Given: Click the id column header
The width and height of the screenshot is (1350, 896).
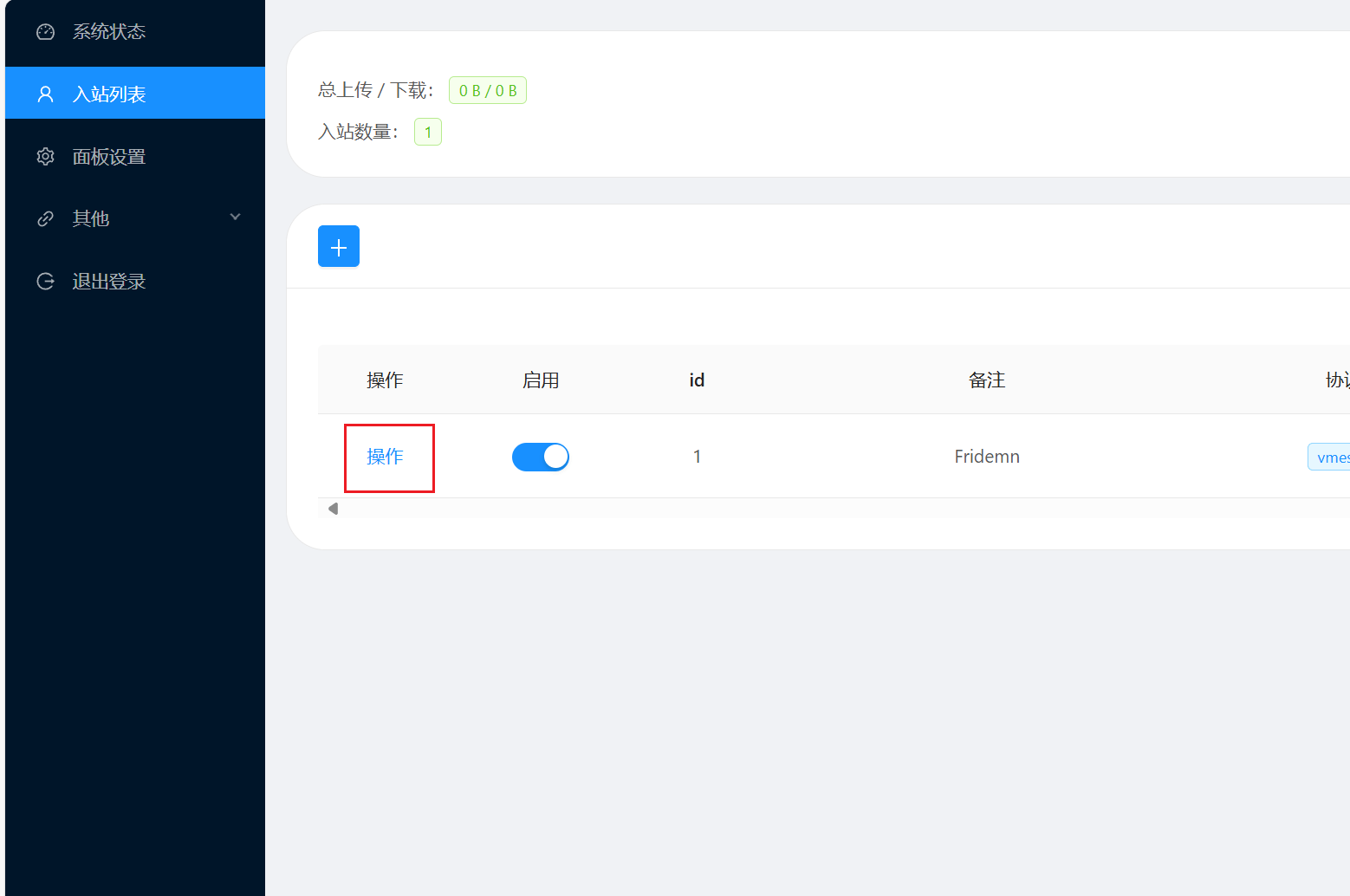Looking at the screenshot, I should [x=697, y=380].
